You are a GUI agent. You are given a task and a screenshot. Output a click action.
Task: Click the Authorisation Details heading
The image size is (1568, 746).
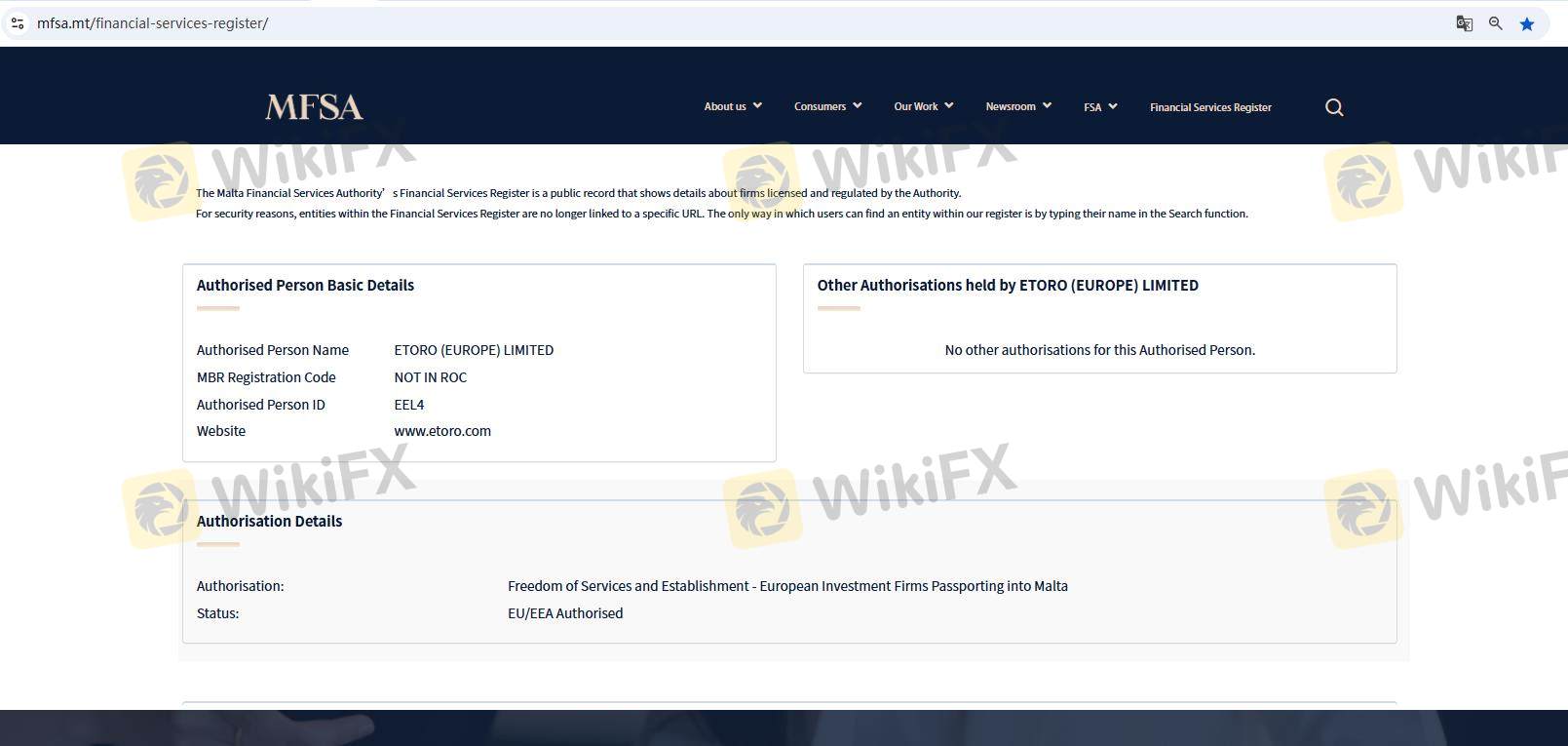click(x=269, y=522)
